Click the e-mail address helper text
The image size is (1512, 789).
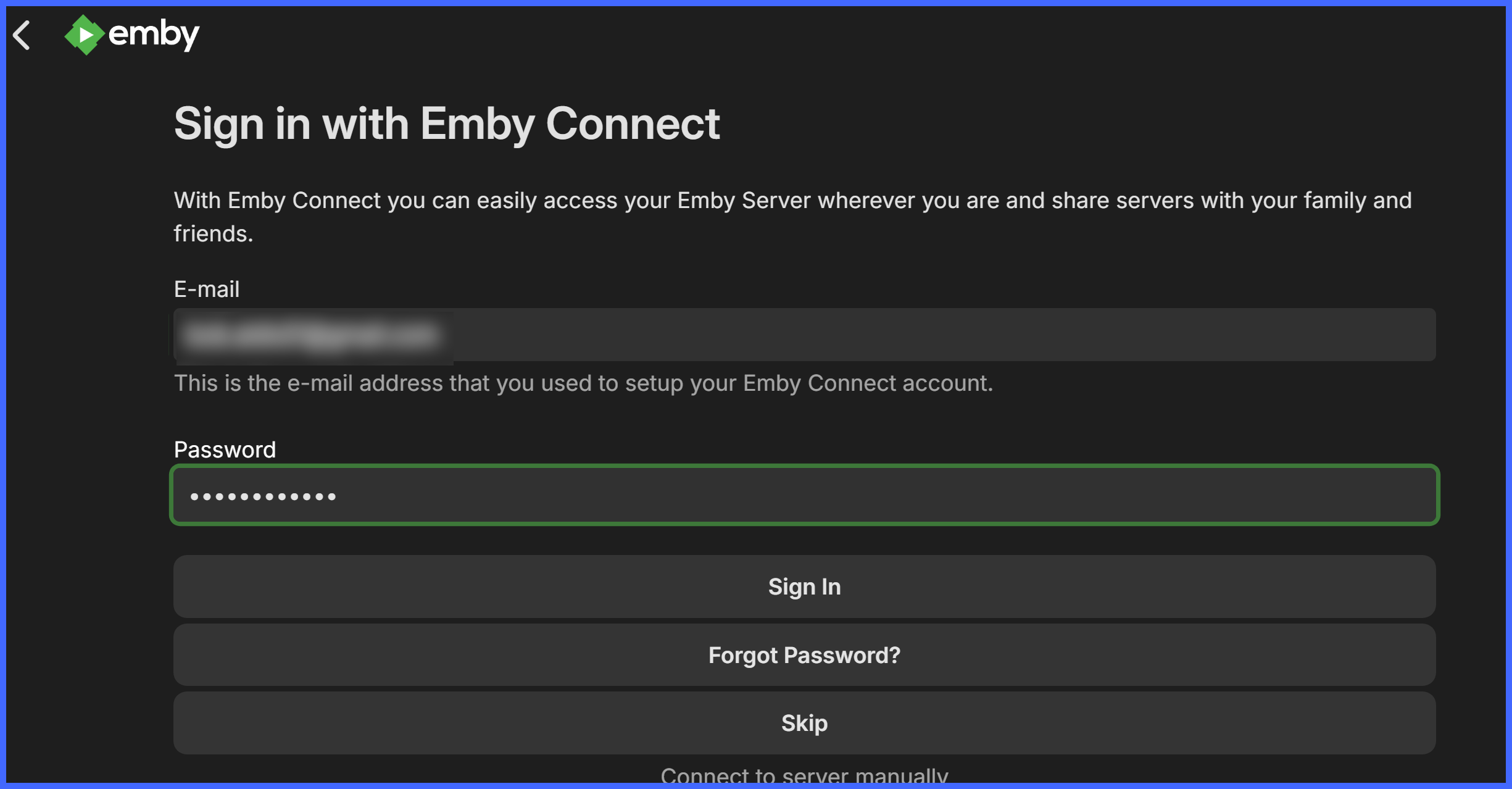click(x=583, y=383)
